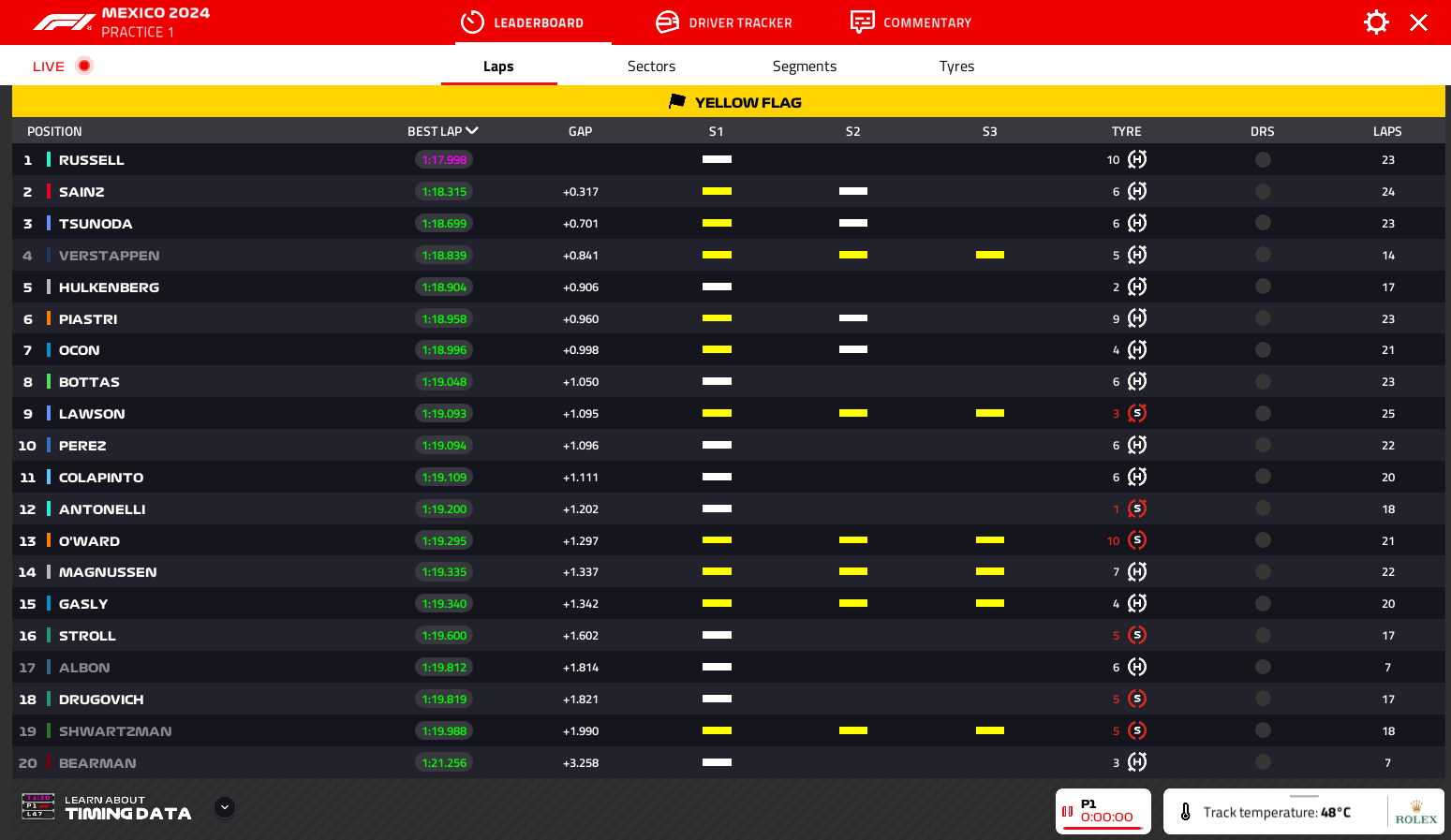Click Hulkenberg's hard tyre icon

1137,287
